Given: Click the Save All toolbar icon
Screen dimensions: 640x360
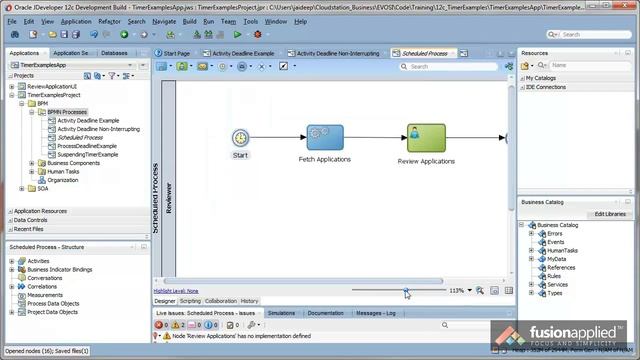Looking at the screenshot, I should pos(76,35).
